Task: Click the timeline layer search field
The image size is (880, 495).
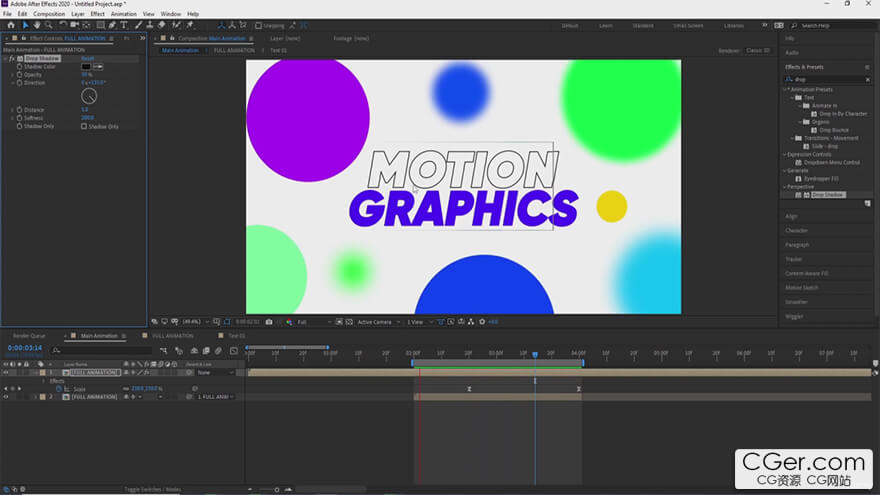Action: click(101, 351)
